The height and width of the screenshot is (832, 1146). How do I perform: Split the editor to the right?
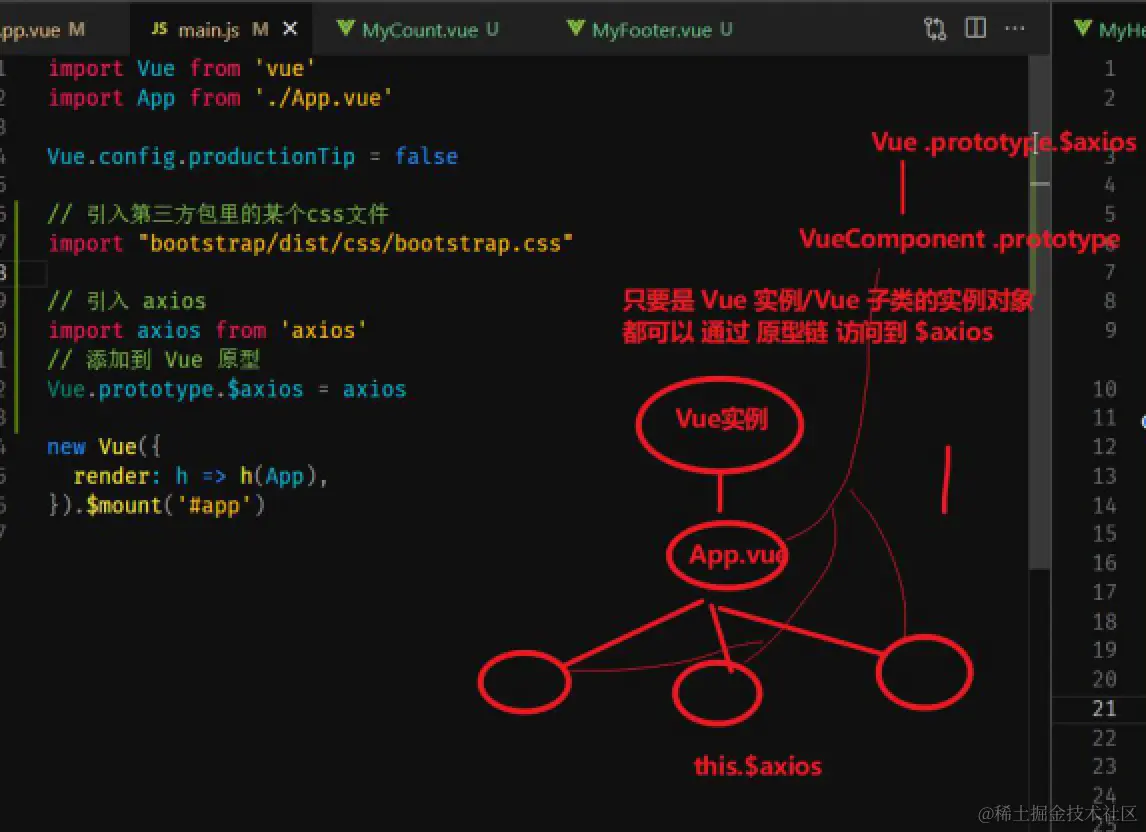[x=975, y=28]
